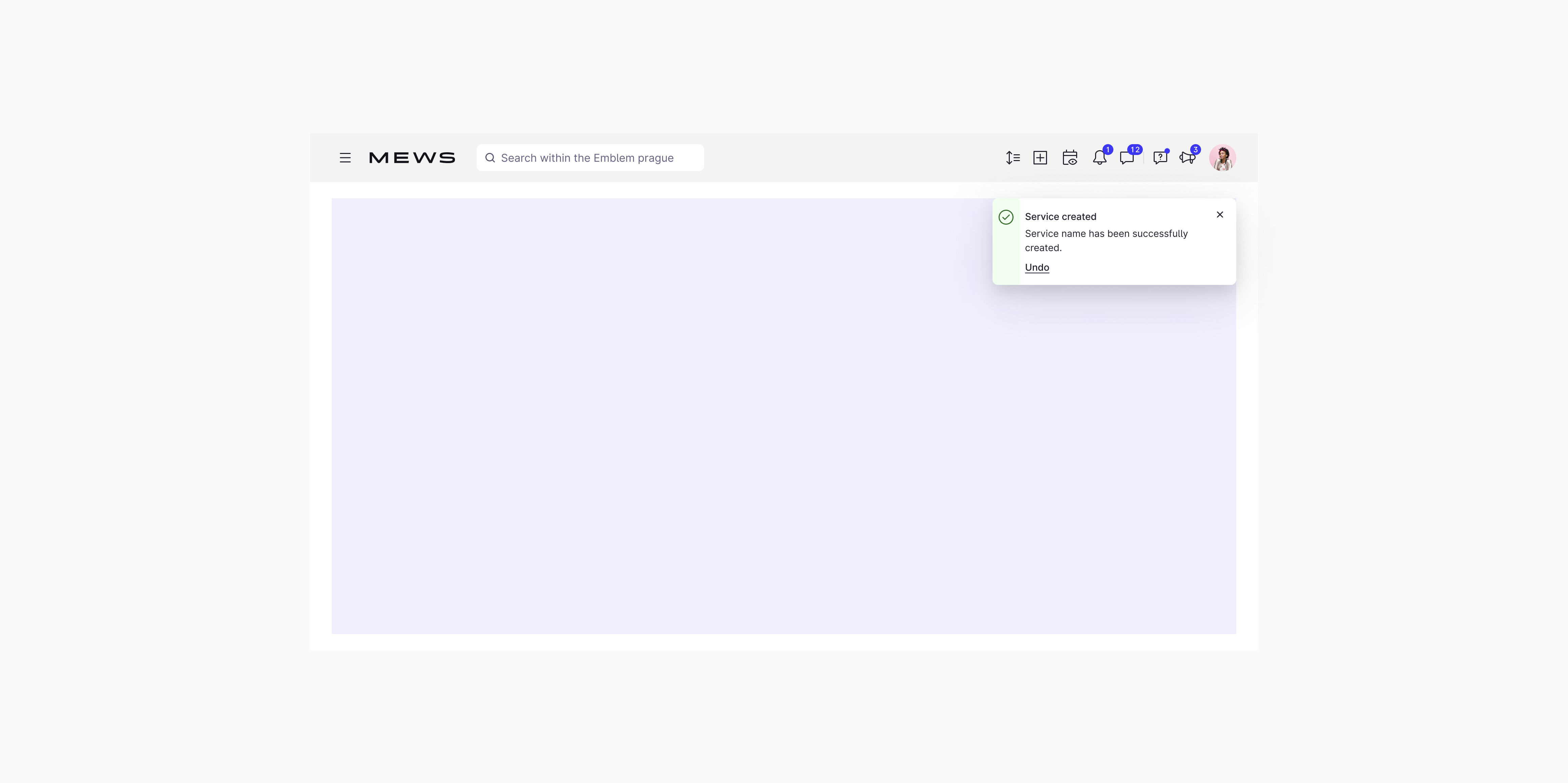
Task: Click the MEWS logo
Action: pyautogui.click(x=412, y=158)
